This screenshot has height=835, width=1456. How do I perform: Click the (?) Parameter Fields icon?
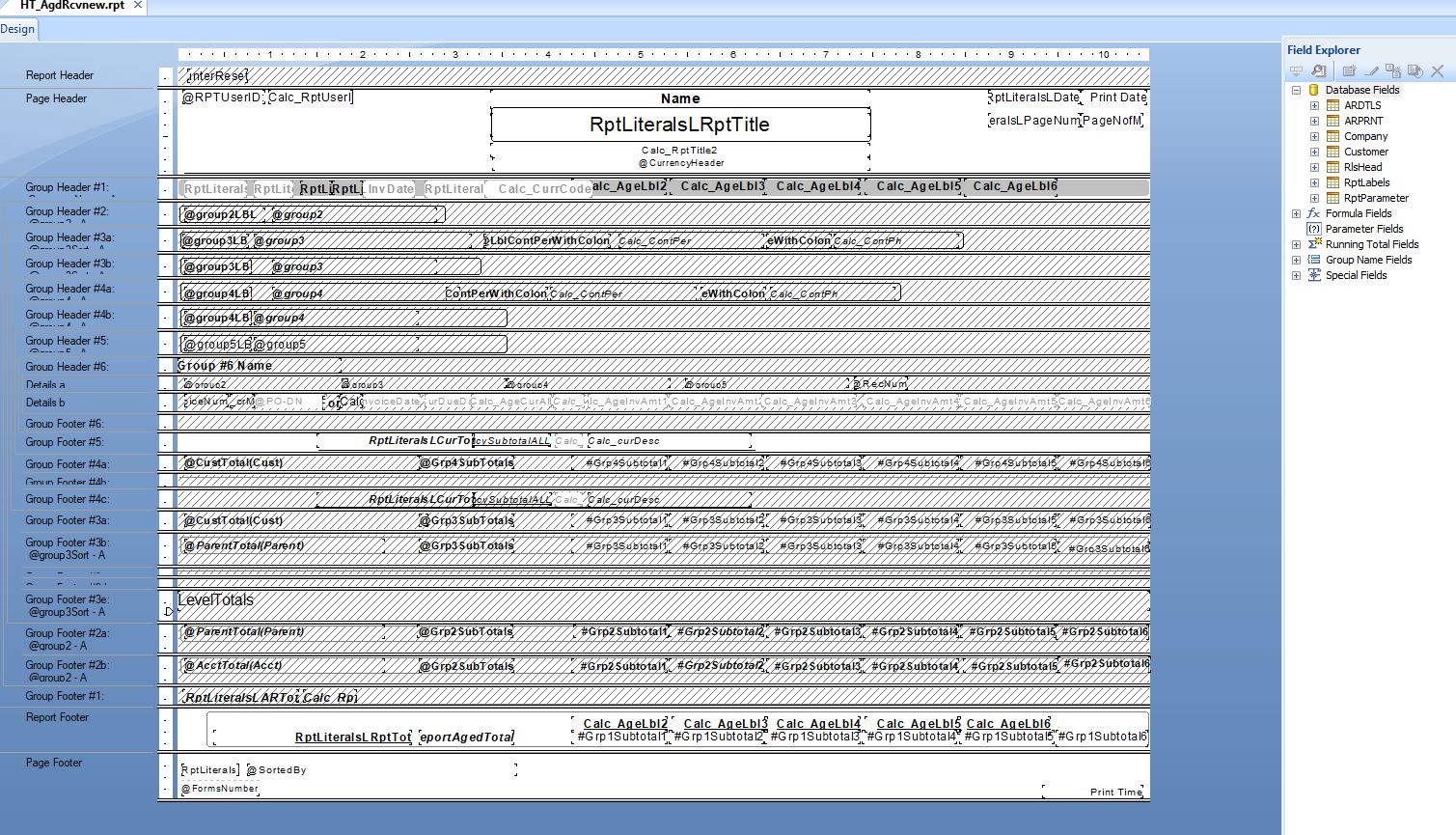[1313, 229]
